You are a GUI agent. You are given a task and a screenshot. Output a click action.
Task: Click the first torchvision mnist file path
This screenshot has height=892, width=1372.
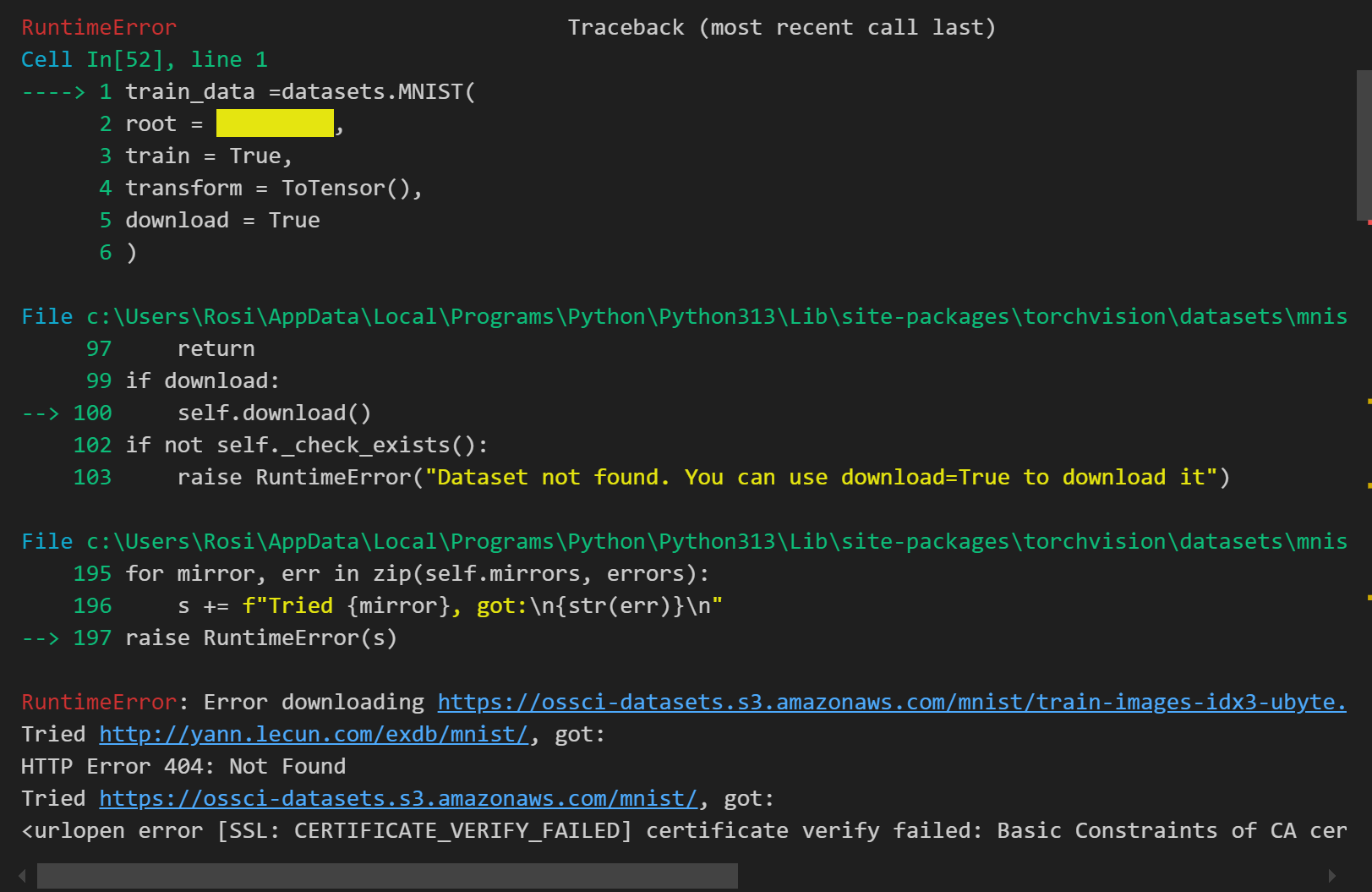(717, 317)
